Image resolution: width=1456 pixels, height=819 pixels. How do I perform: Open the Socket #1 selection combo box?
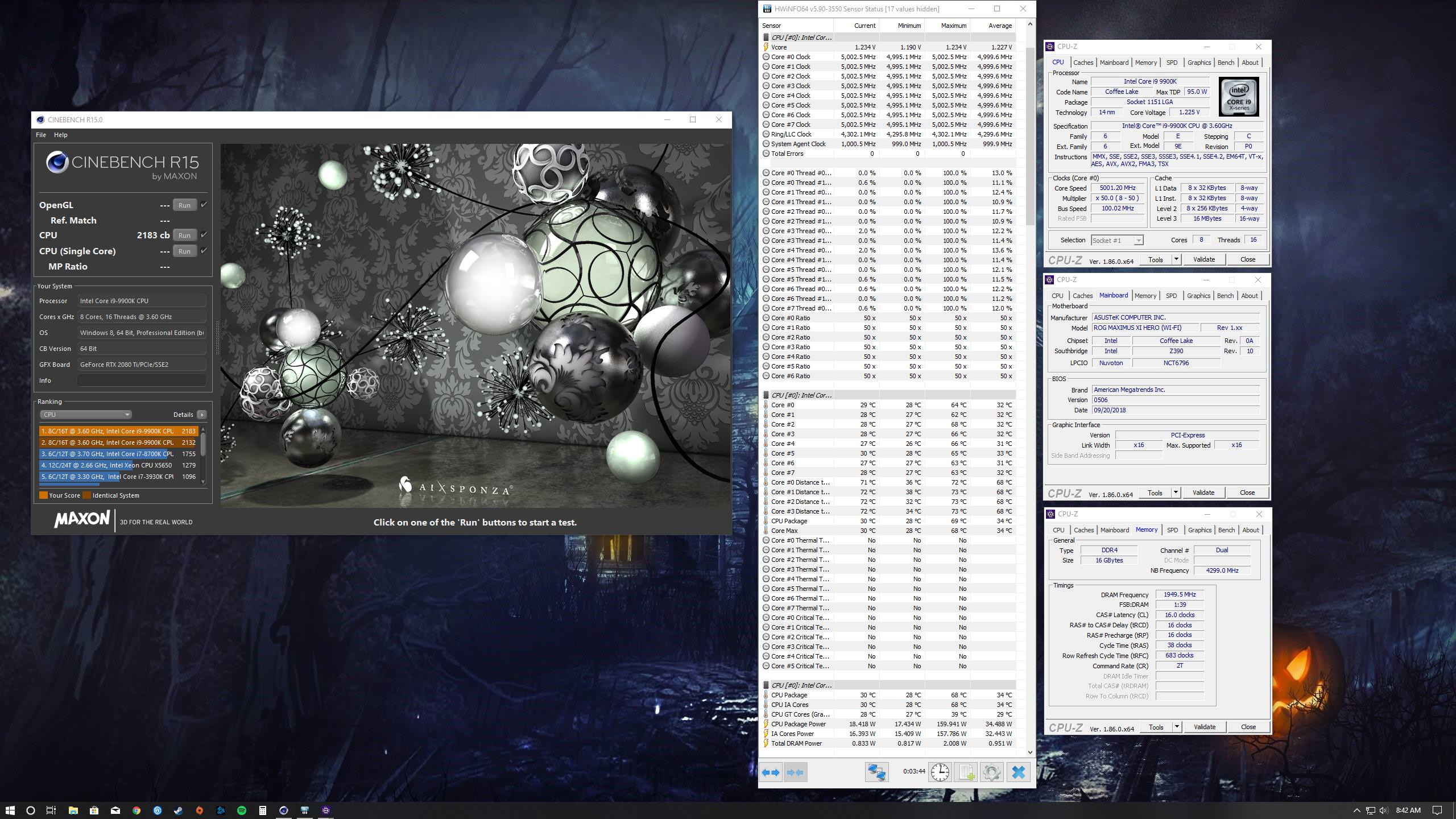pos(1117,240)
